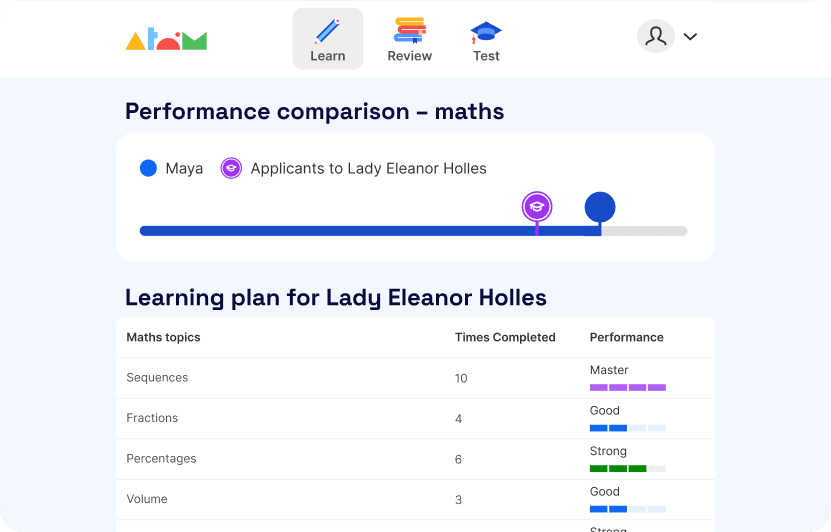Click 'Performance comparison – maths' heading
831x532 pixels.
click(314, 112)
